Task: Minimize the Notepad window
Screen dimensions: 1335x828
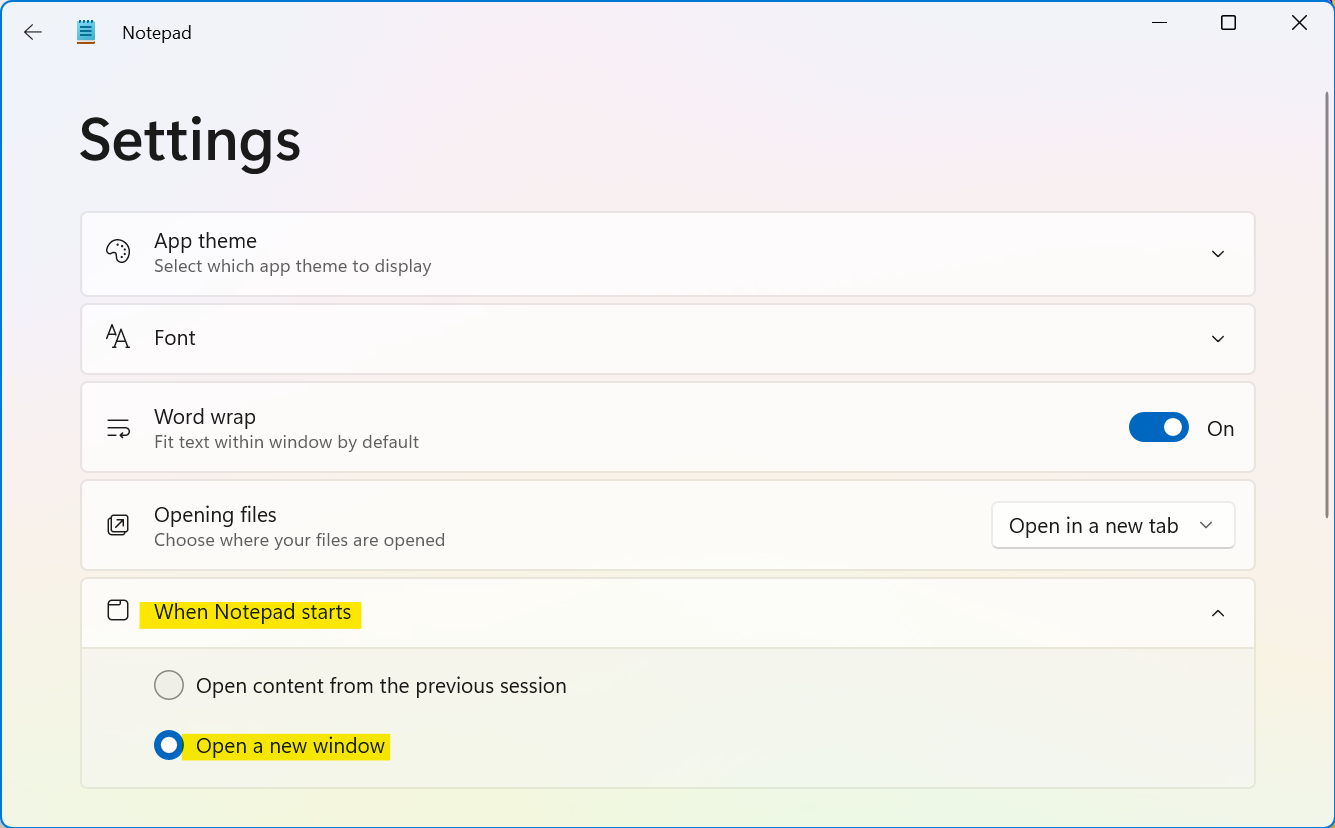Action: coord(1159,23)
